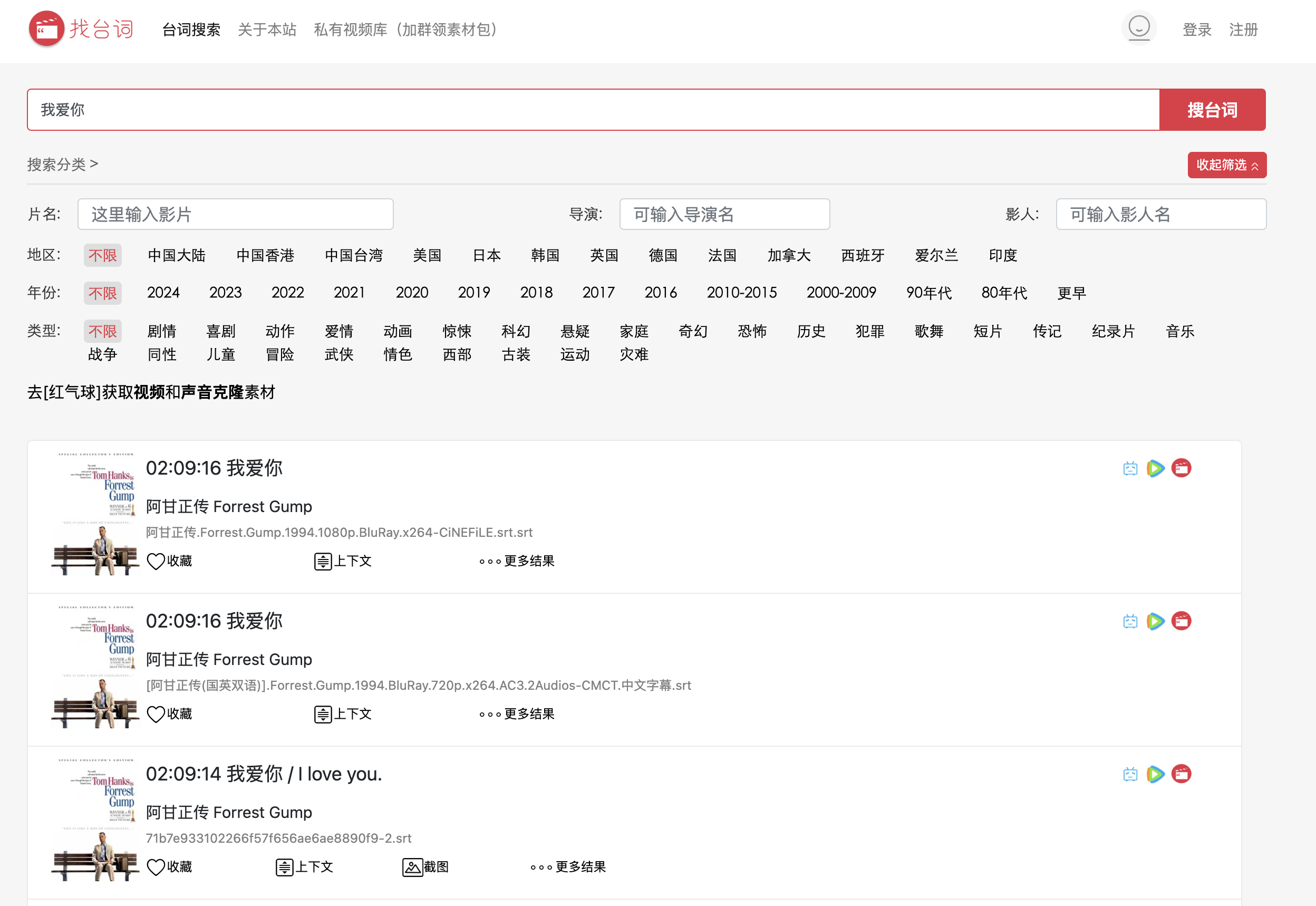This screenshot has width=1316, height=906.
Task: Collapse filters with 收起筛选 button
Action: 1227,165
